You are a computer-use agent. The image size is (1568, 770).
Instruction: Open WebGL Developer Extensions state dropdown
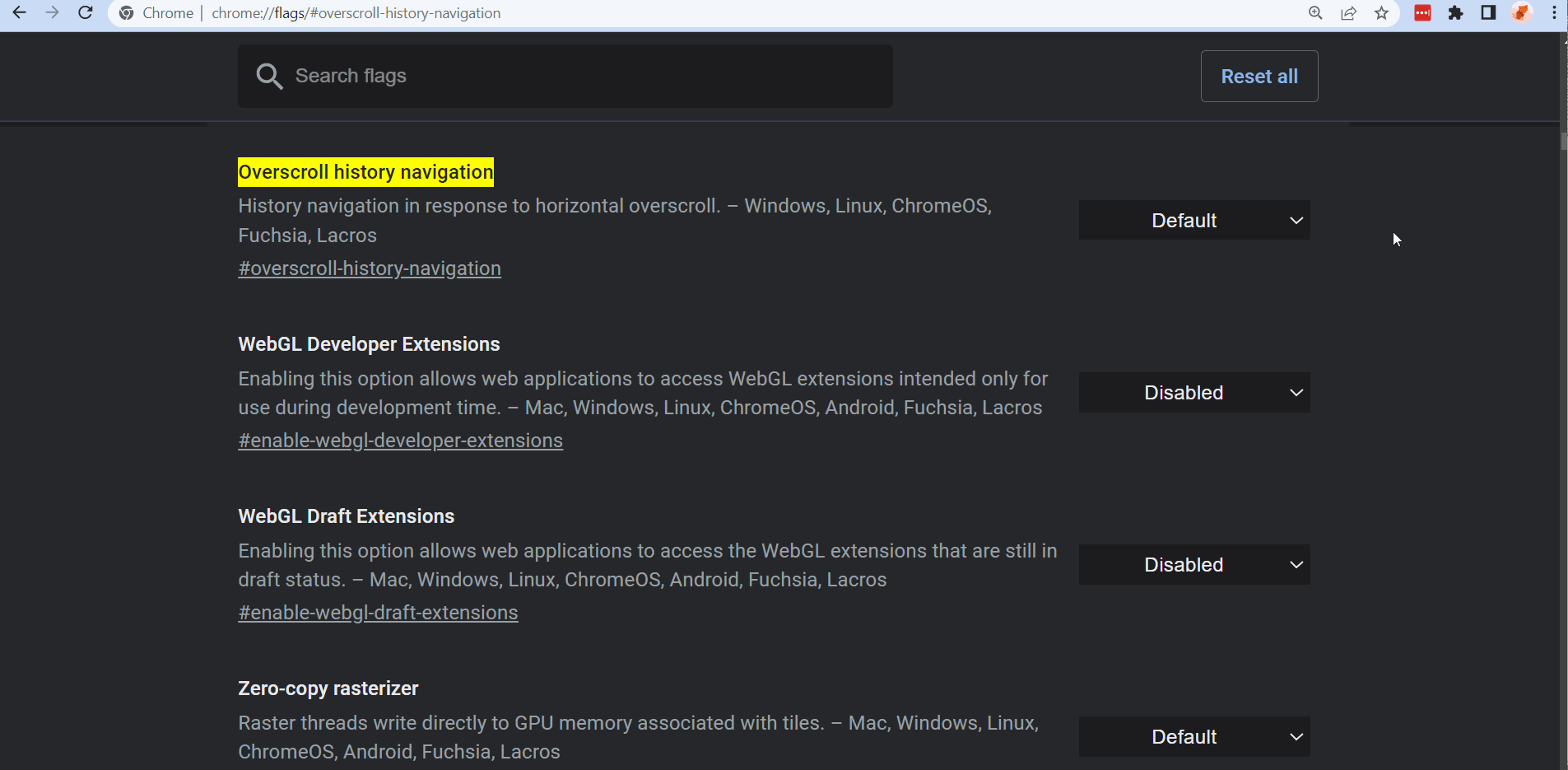1193,393
